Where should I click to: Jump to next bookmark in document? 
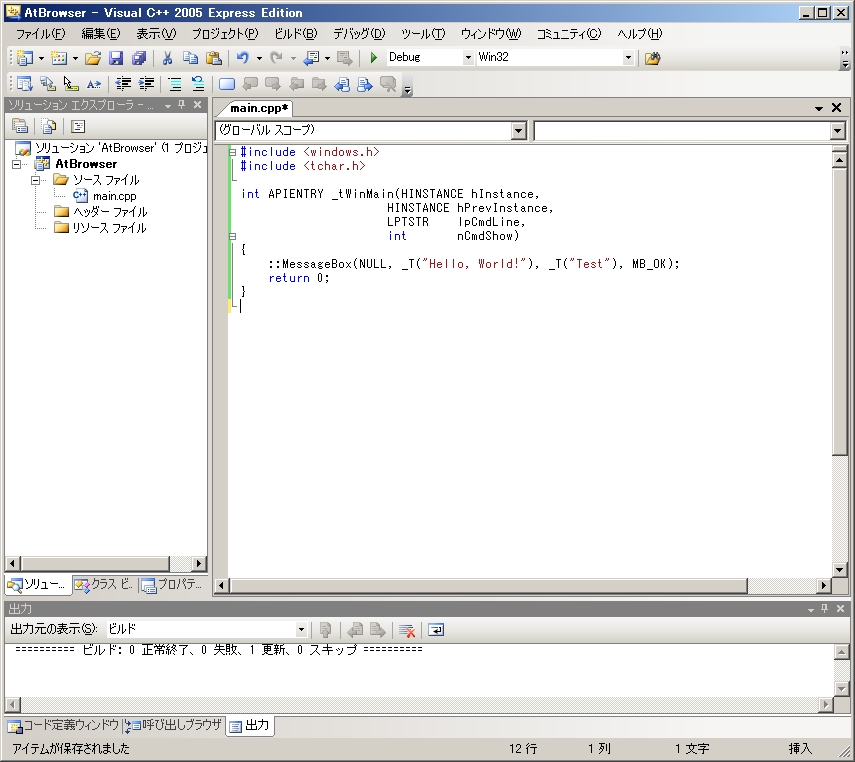click(365, 84)
